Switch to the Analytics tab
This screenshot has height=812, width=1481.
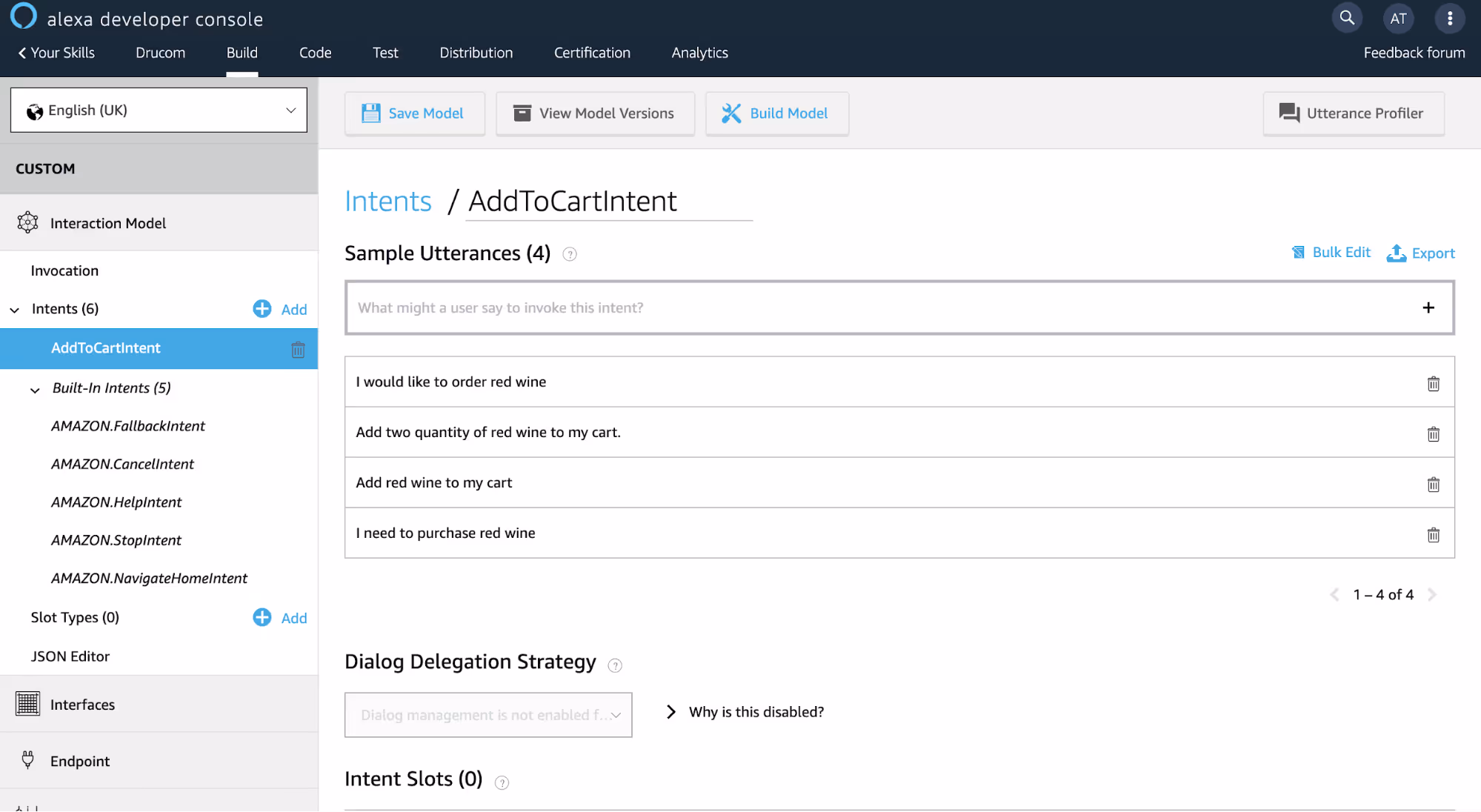coord(700,53)
